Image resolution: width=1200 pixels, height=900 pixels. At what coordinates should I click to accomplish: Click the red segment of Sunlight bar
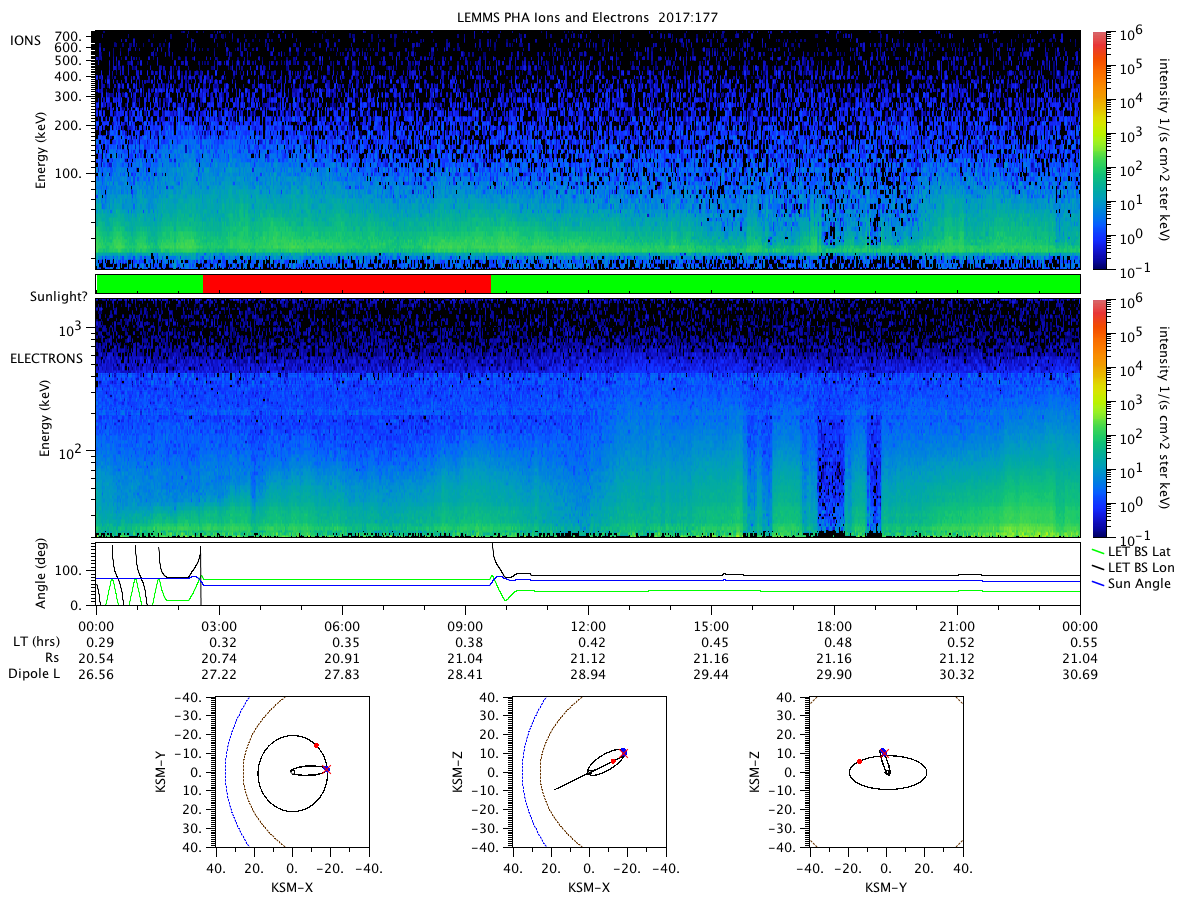(347, 284)
